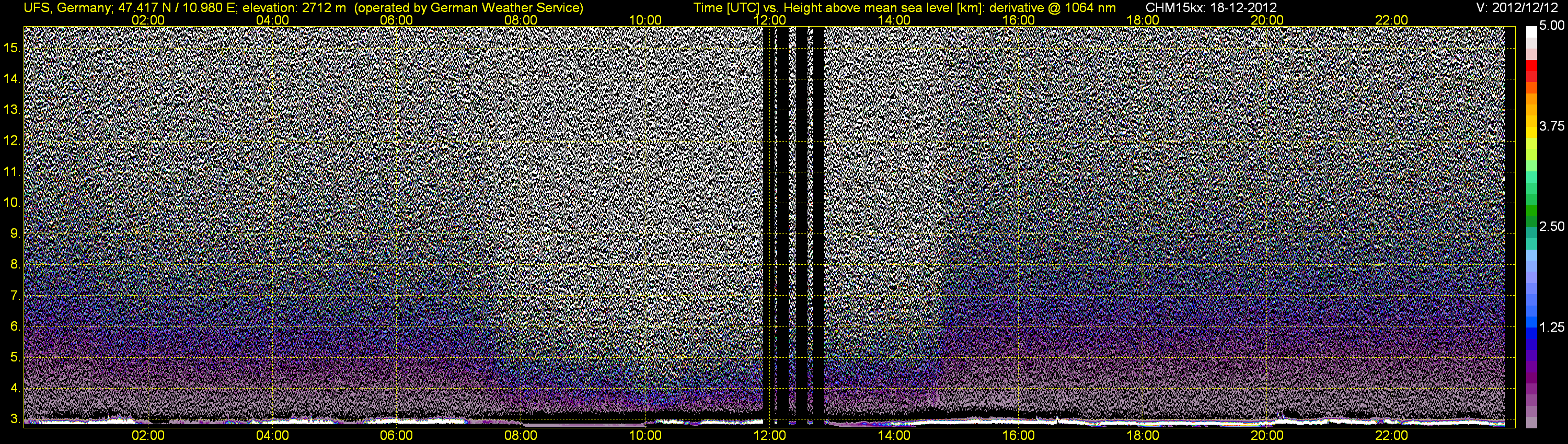Click the 3 km height axis label

pos(15,419)
